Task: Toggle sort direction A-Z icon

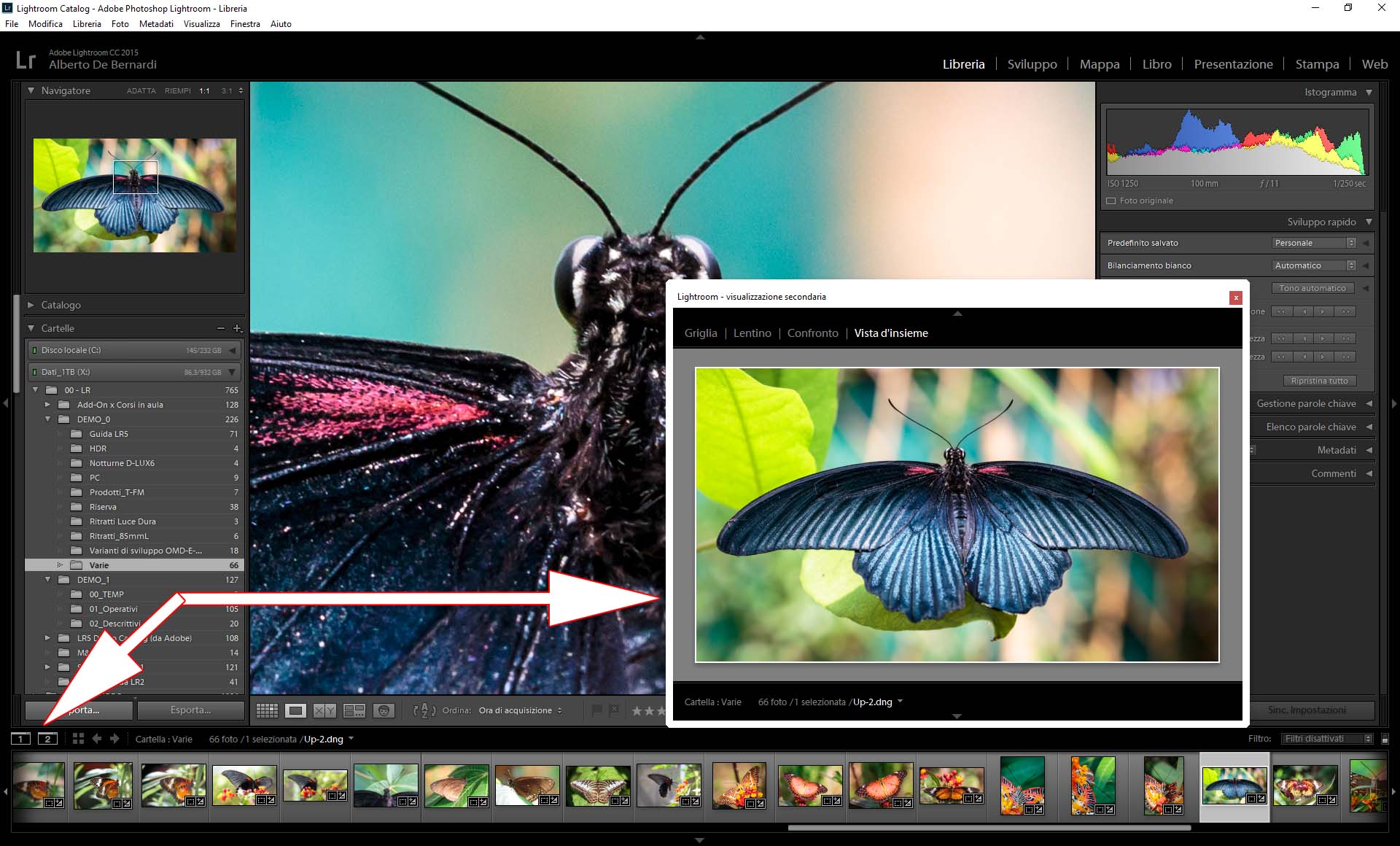Action: [x=424, y=710]
